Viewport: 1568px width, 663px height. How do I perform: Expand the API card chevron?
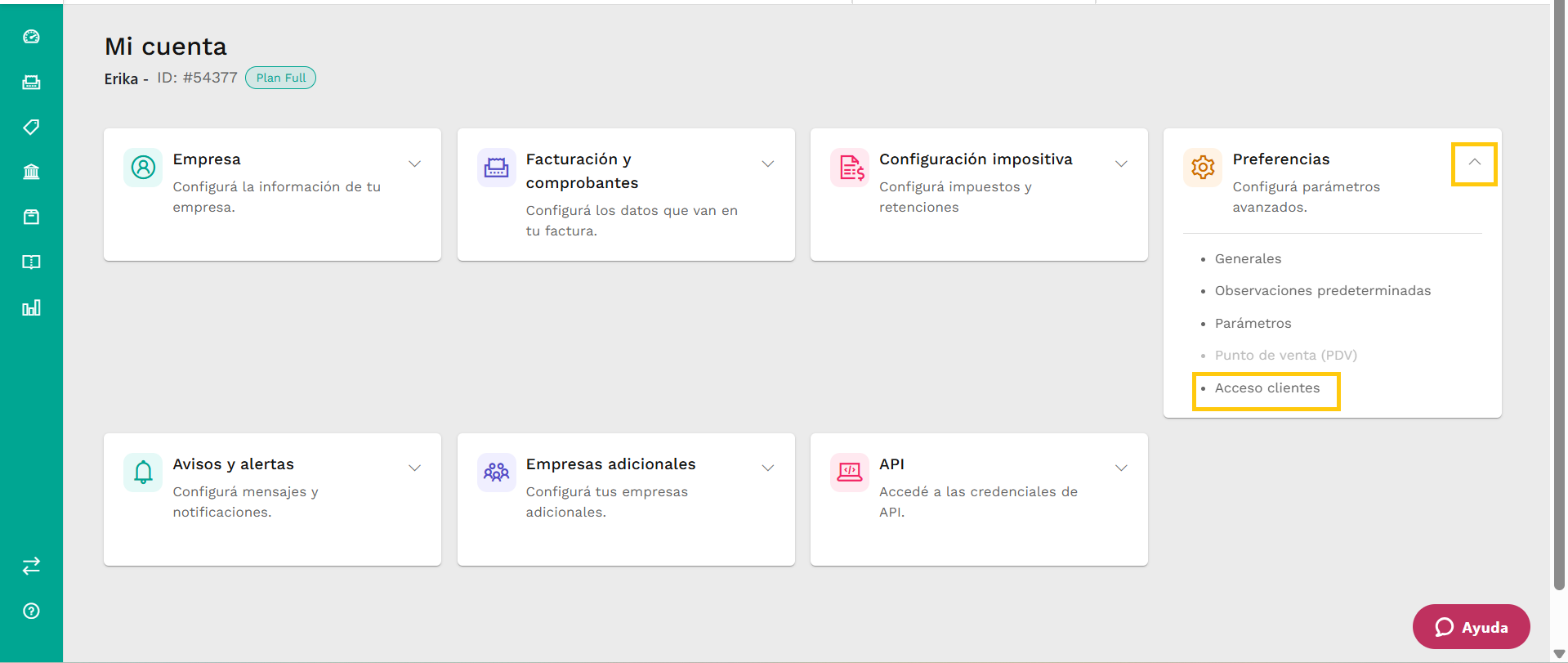pos(1121,468)
